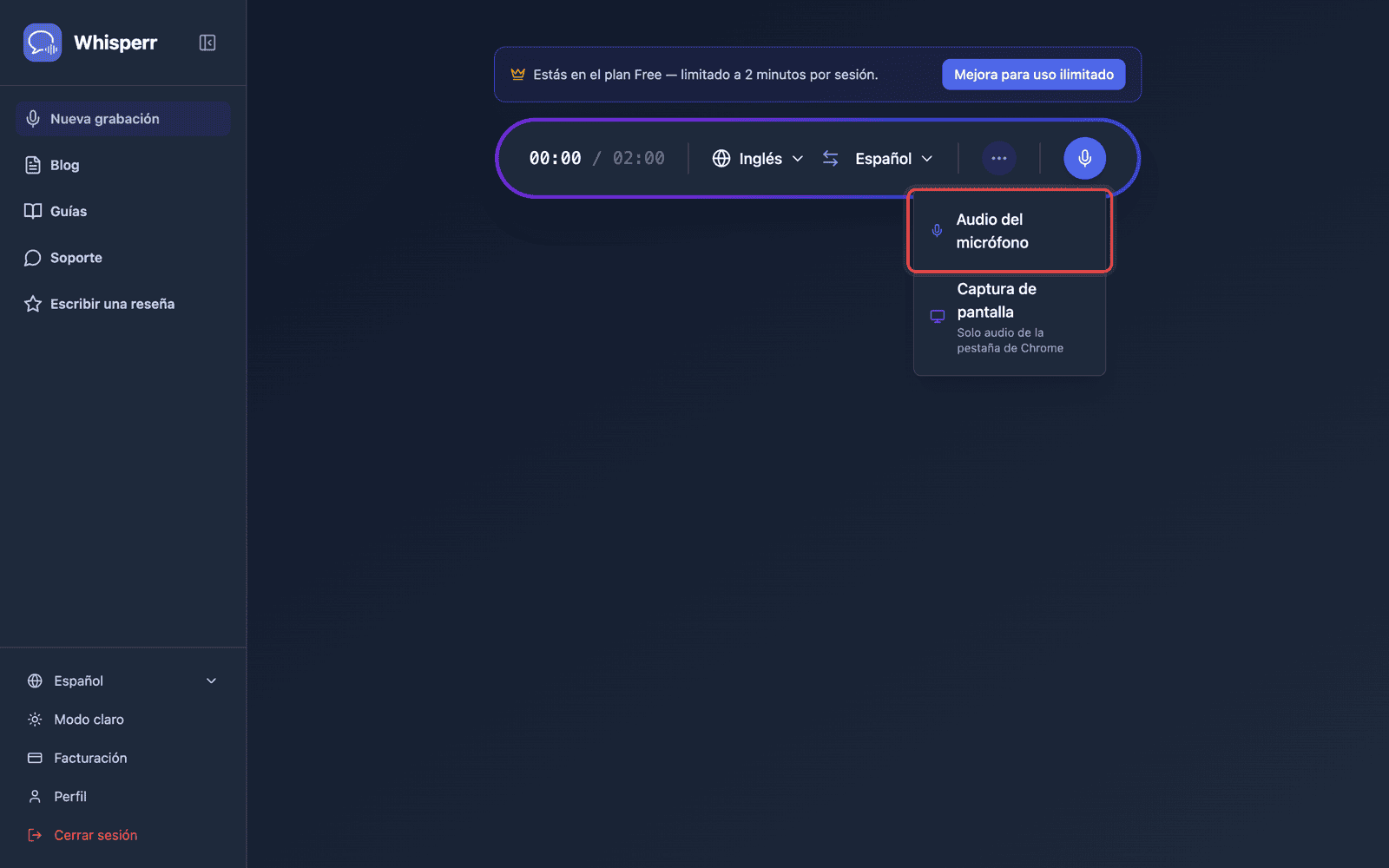Start recording with the microphone button
The image size is (1389, 868).
click(x=1085, y=159)
